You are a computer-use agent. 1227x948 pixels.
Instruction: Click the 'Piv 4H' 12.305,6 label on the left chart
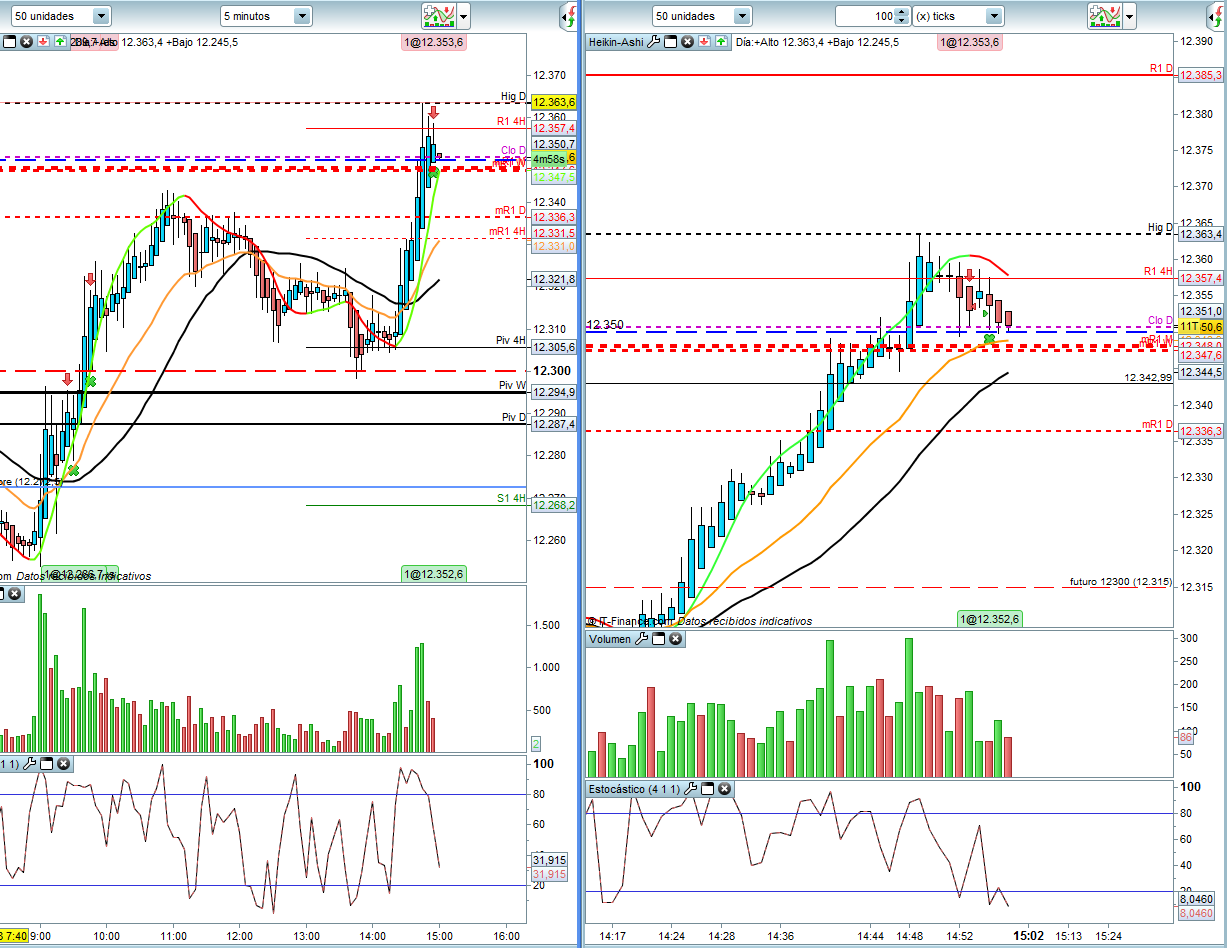pos(554,347)
